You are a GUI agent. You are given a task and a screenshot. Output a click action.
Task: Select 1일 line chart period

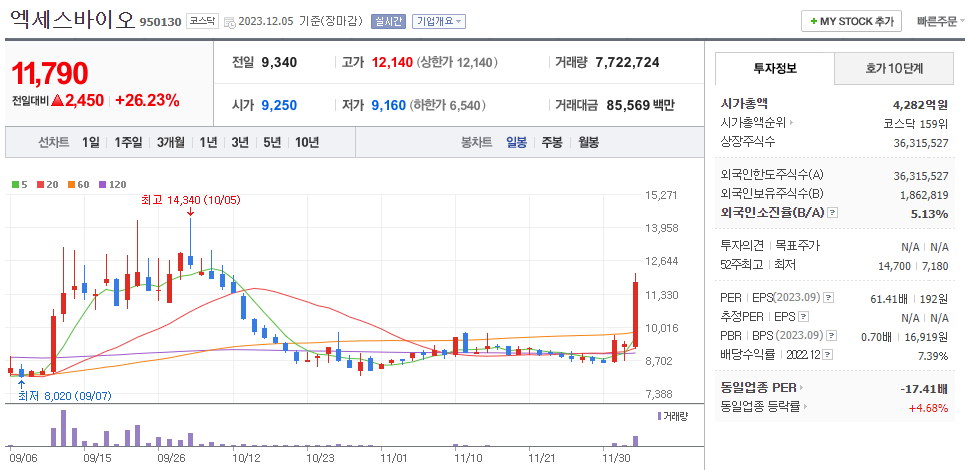(90, 143)
